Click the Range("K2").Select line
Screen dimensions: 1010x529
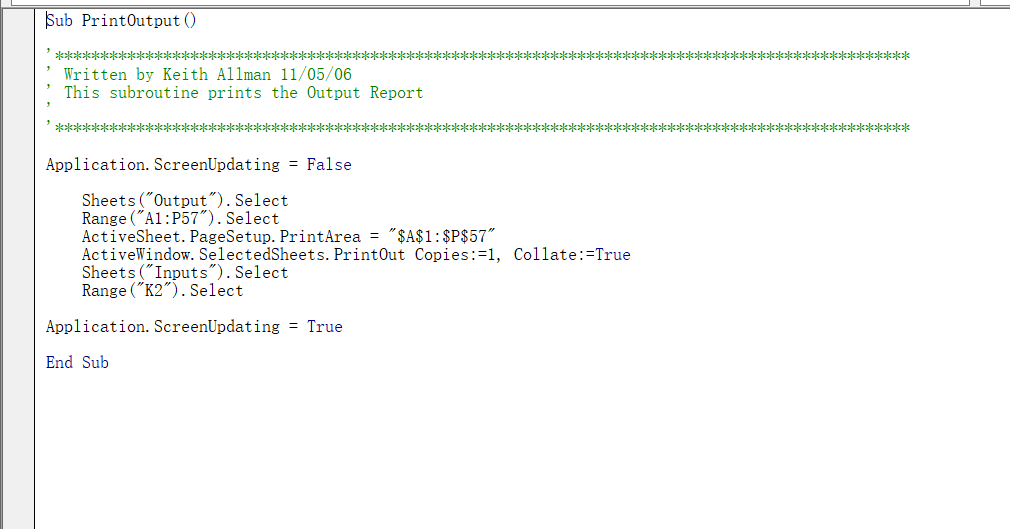(162, 291)
